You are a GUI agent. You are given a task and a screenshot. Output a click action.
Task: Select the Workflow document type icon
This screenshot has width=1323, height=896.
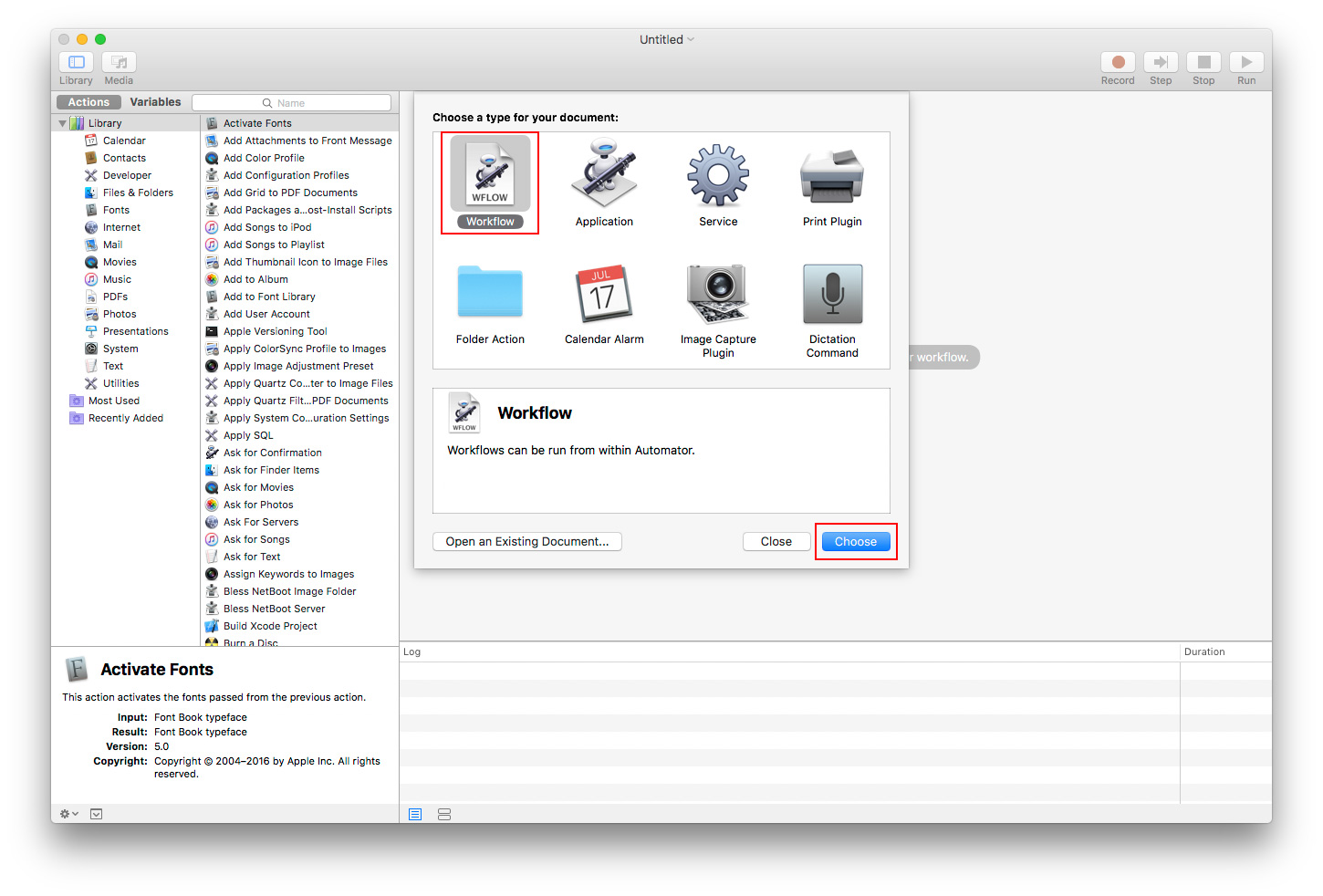point(490,173)
